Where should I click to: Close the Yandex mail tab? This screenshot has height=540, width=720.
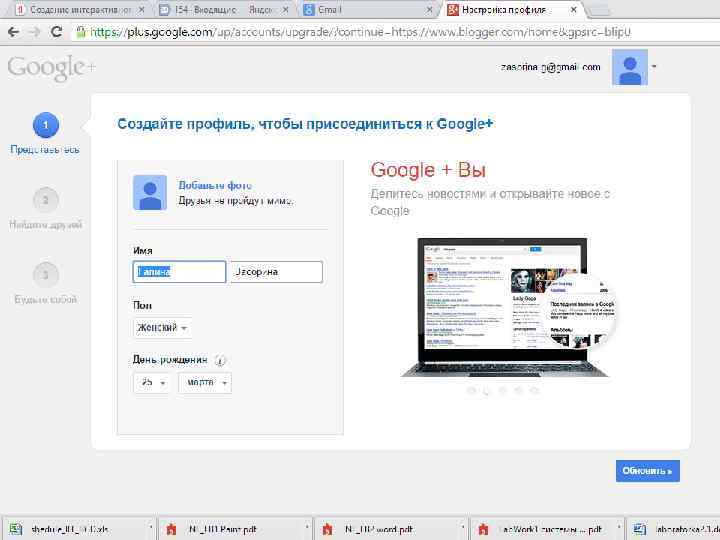coord(285,10)
